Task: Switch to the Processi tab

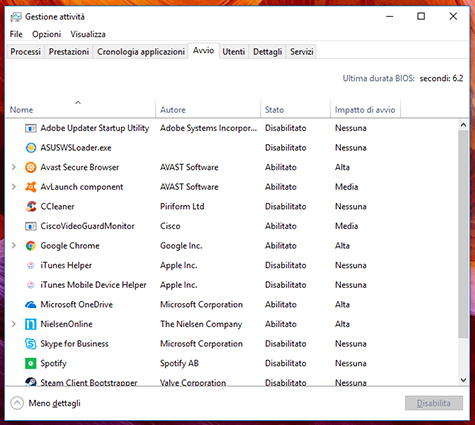Action: (x=25, y=52)
